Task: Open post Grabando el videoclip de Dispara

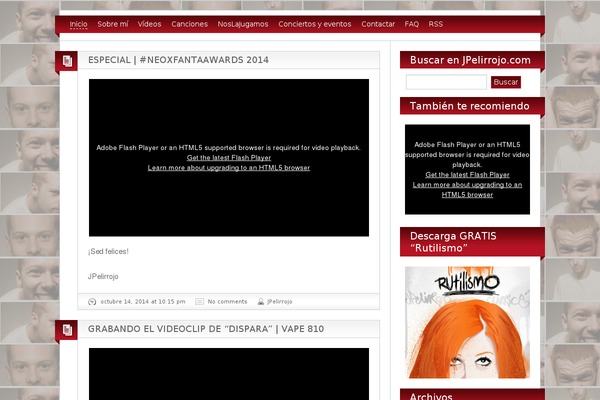Action: coord(206,329)
